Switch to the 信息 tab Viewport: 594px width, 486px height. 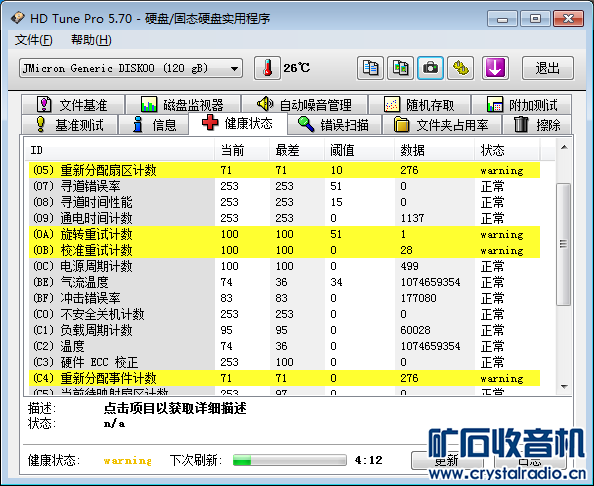154,125
